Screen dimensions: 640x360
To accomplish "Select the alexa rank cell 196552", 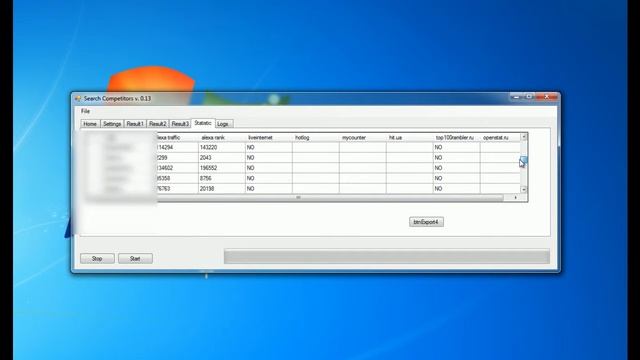I will point(221,168).
